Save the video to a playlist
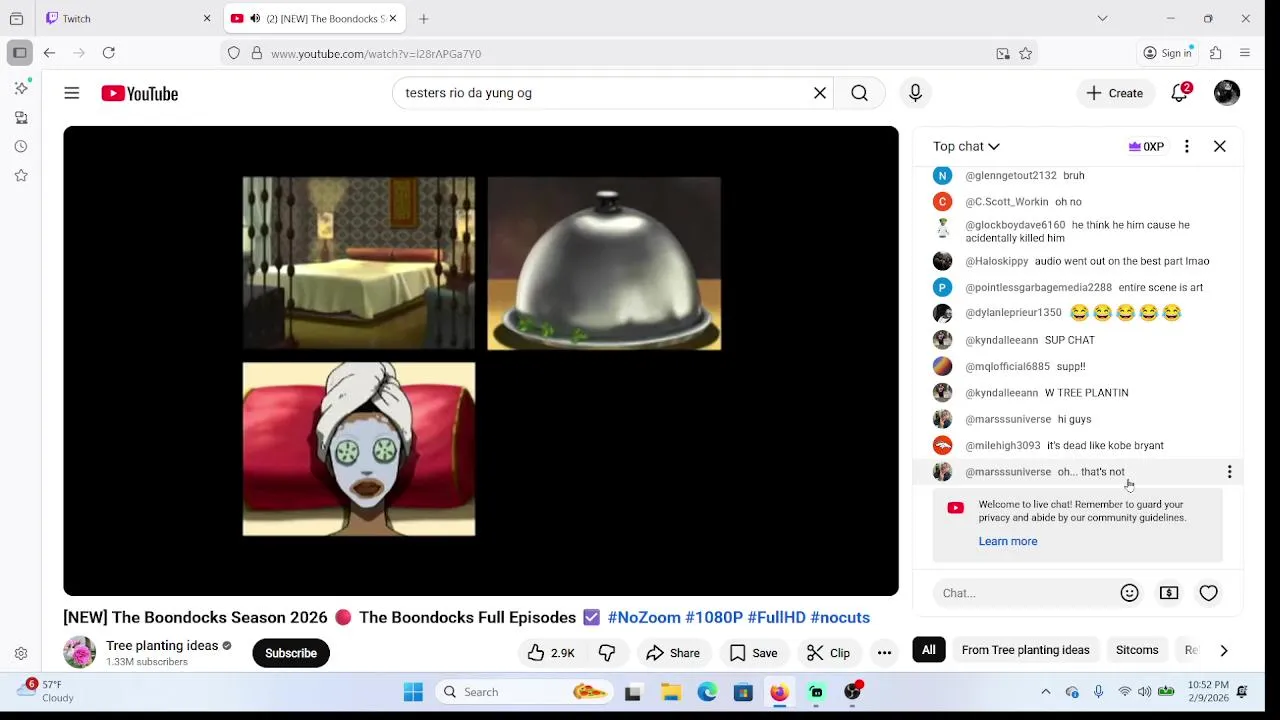This screenshot has height=720, width=1280. pyautogui.click(x=754, y=653)
